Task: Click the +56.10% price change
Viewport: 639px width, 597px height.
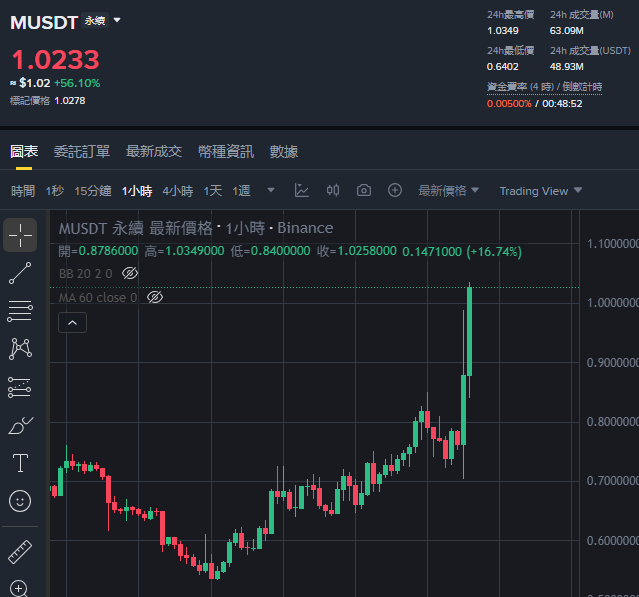Action: click(x=77, y=83)
